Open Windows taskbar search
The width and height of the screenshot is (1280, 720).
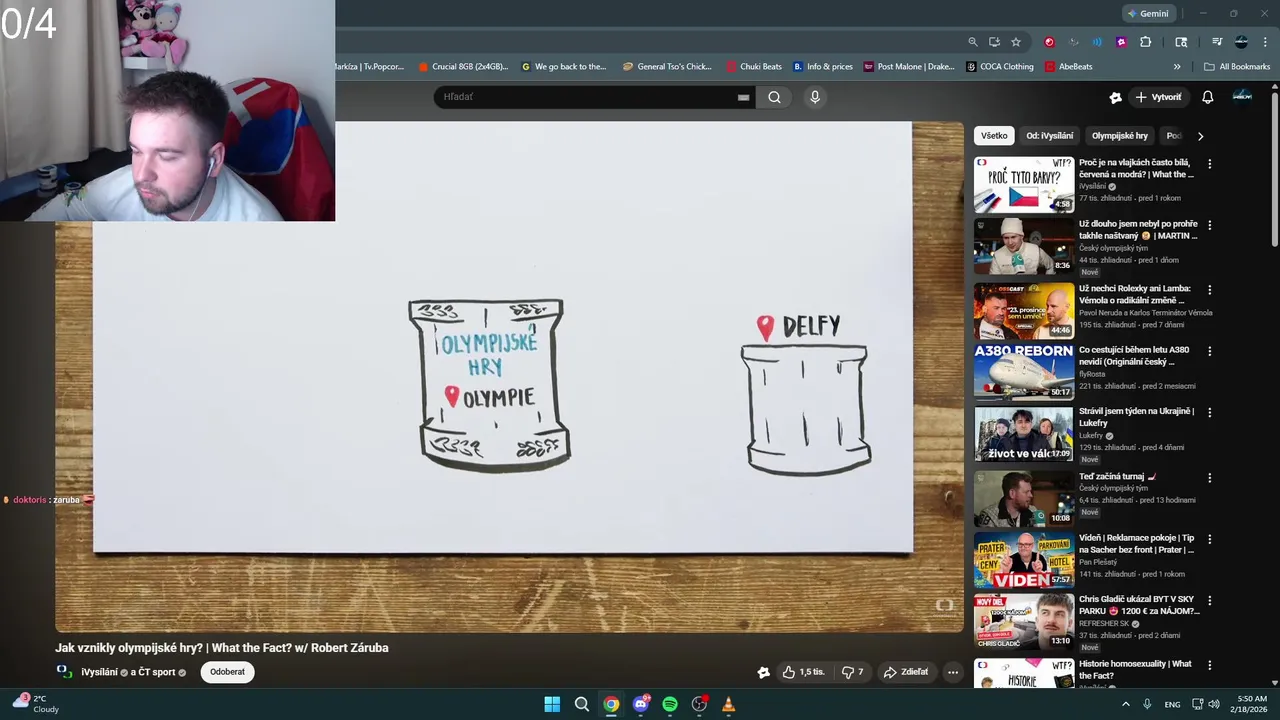pyautogui.click(x=581, y=704)
